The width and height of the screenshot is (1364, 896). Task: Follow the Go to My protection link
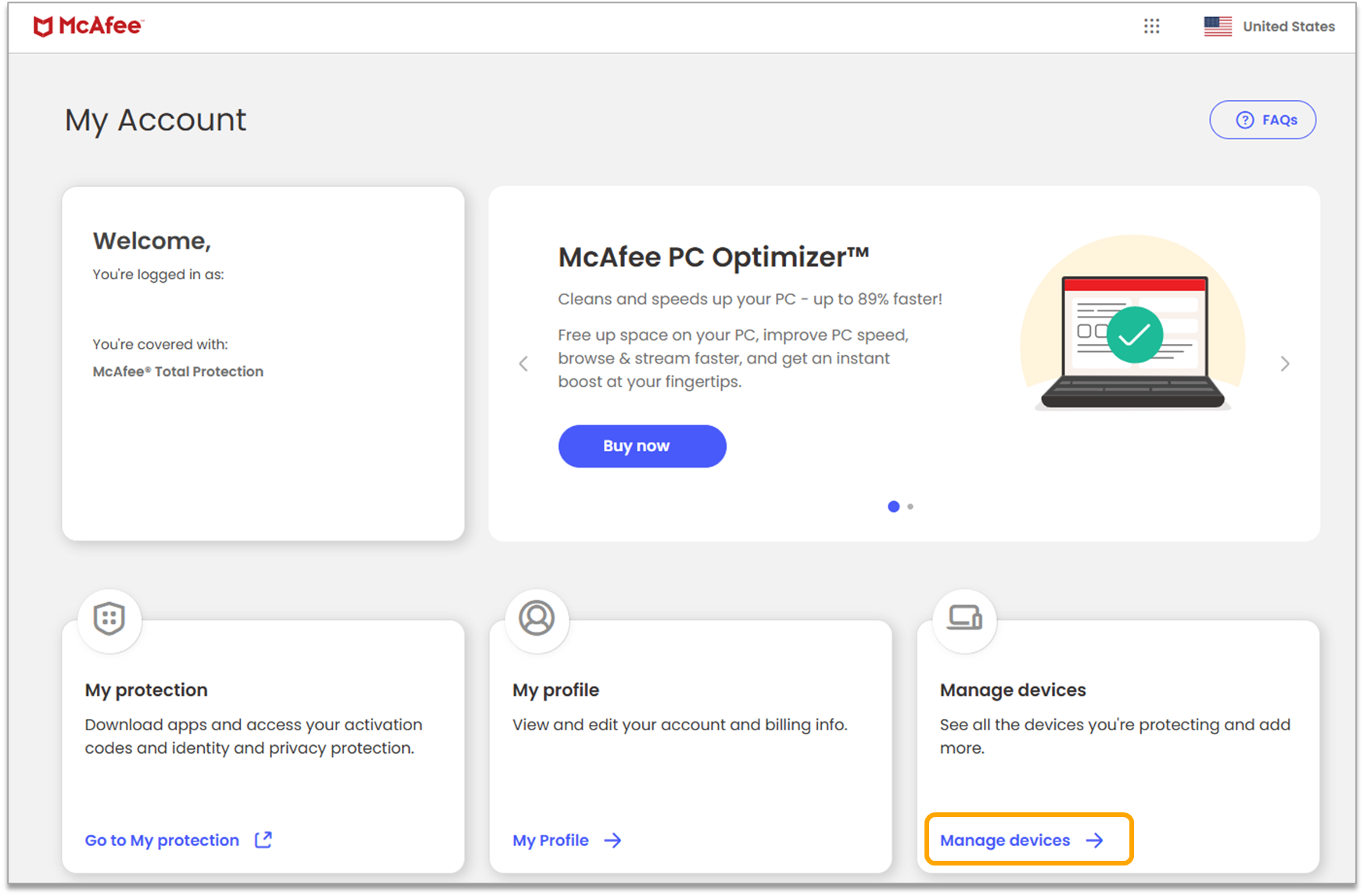(162, 840)
